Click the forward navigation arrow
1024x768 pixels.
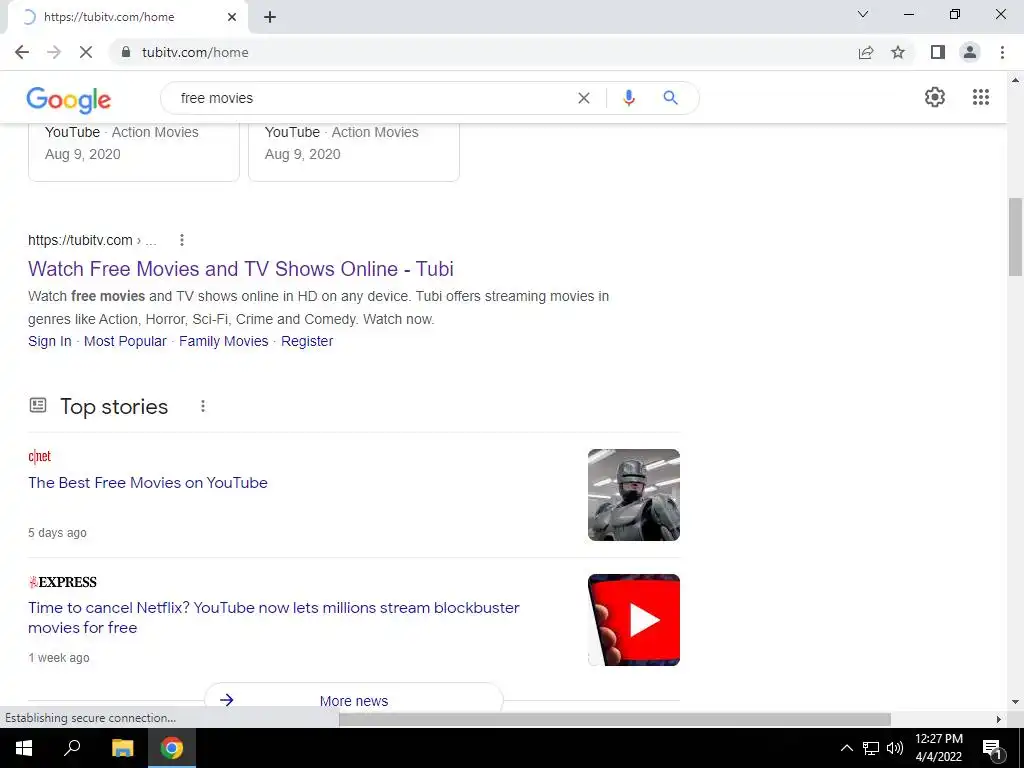point(54,52)
